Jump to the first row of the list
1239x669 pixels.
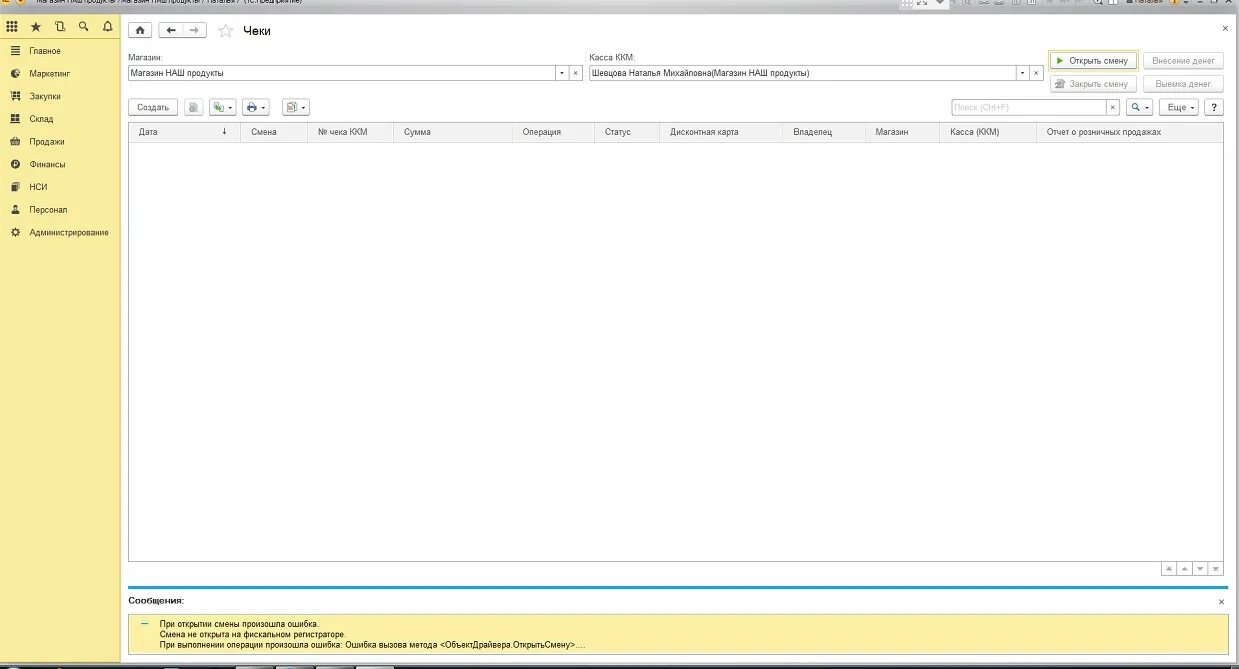click(1168, 568)
